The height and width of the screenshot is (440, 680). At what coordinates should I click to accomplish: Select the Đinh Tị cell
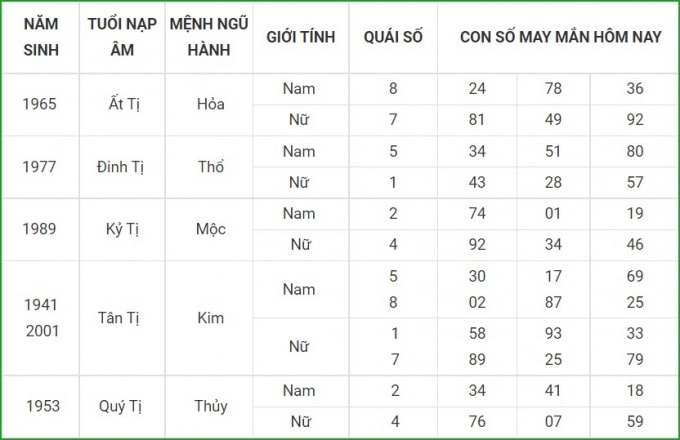coord(122,167)
